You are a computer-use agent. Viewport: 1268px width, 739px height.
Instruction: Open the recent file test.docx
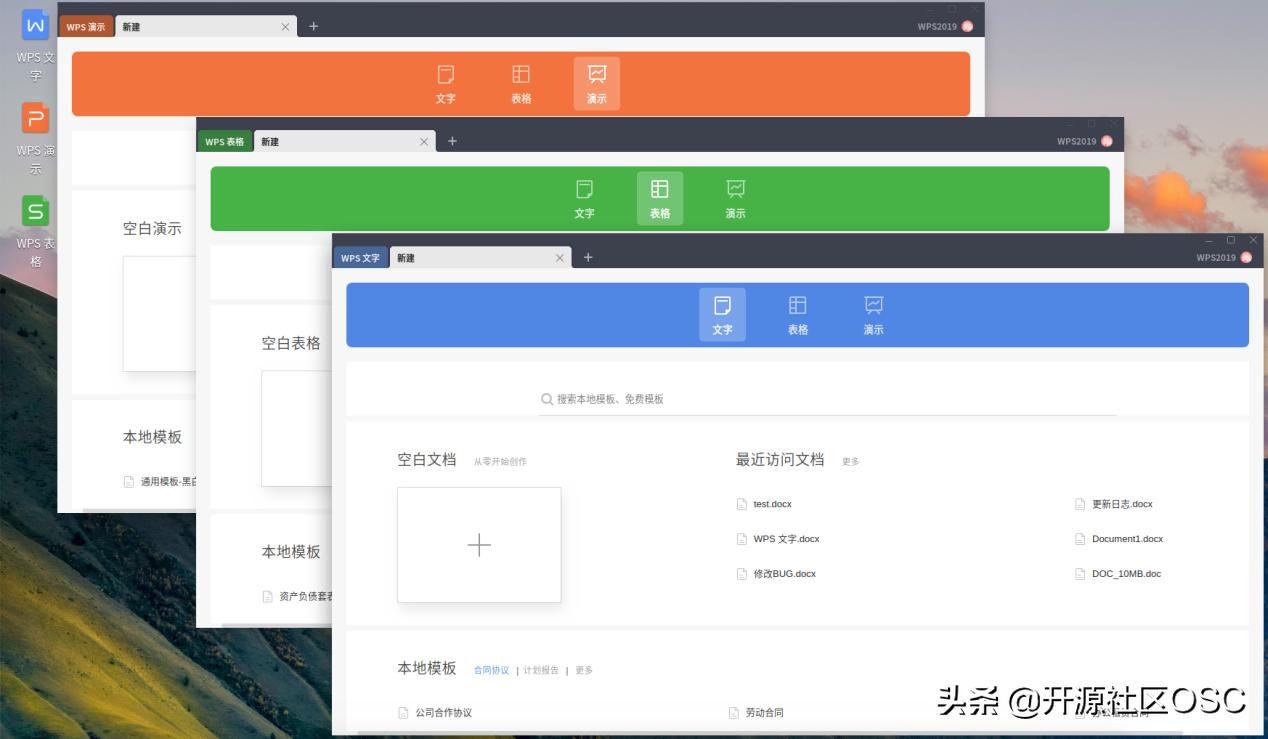(772, 504)
